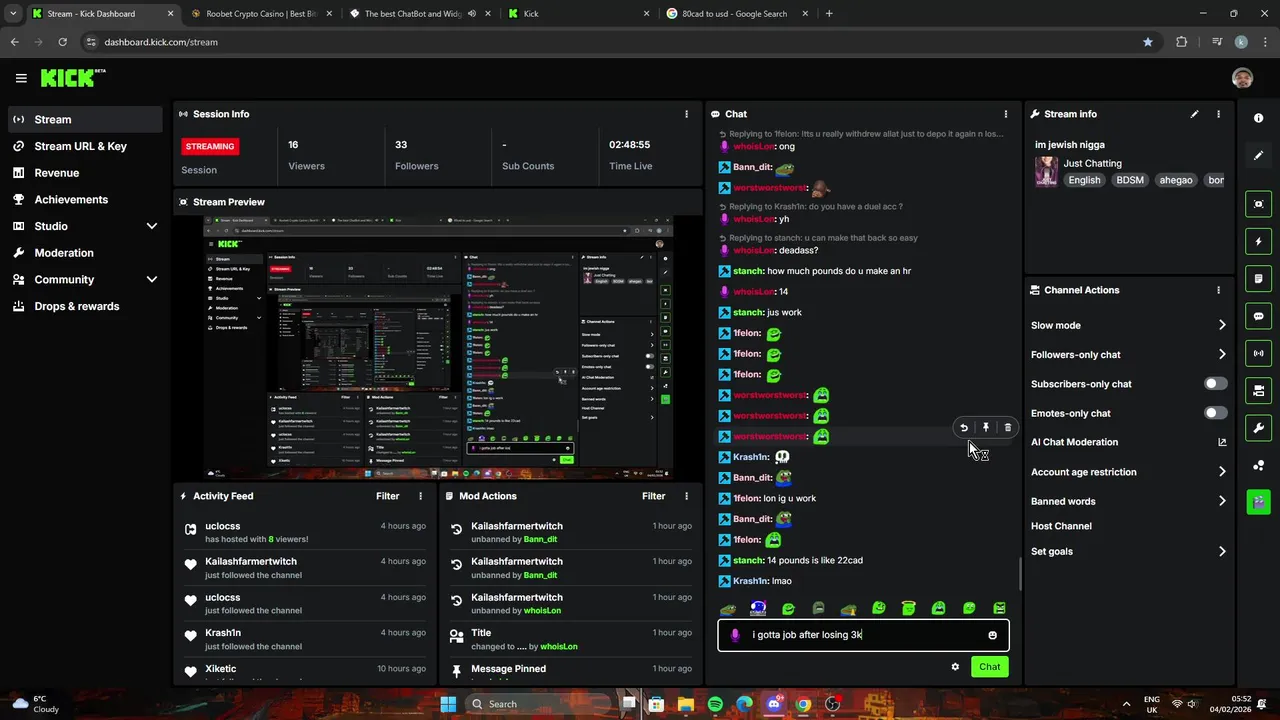
Task: Open Mod Actions three-dot menu
Action: point(686,496)
